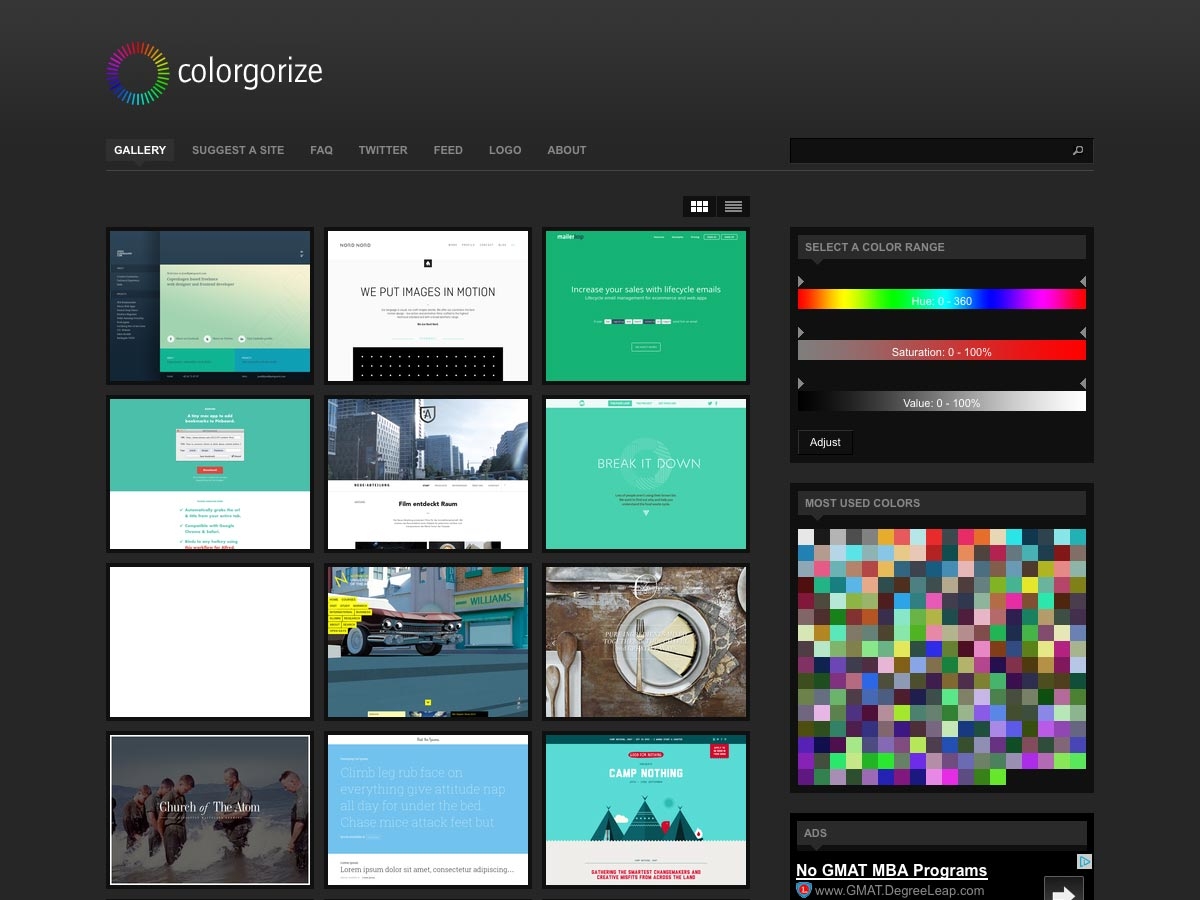Grab the left handle above Hue slider
This screenshot has width=1200, height=900.
(801, 282)
